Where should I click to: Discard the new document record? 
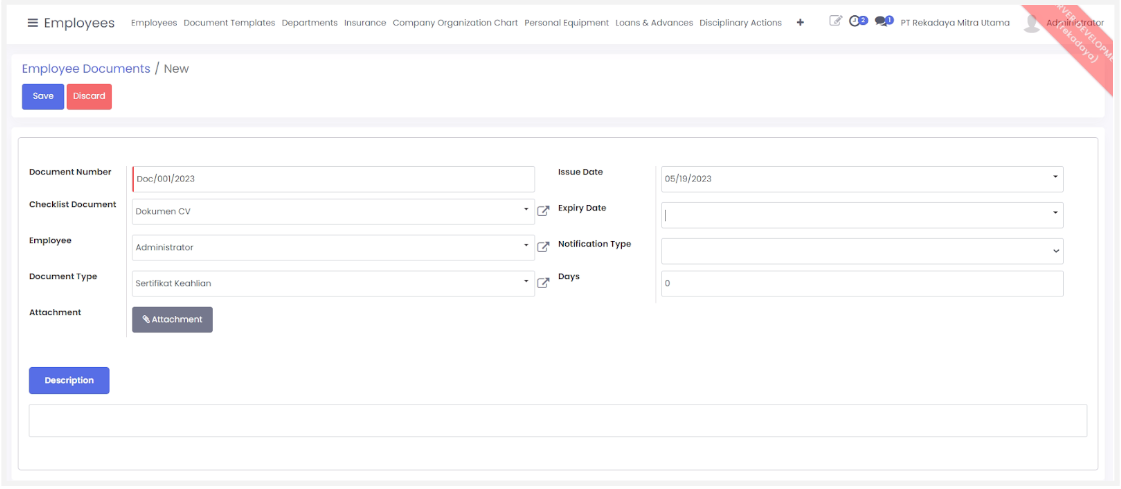tap(89, 96)
